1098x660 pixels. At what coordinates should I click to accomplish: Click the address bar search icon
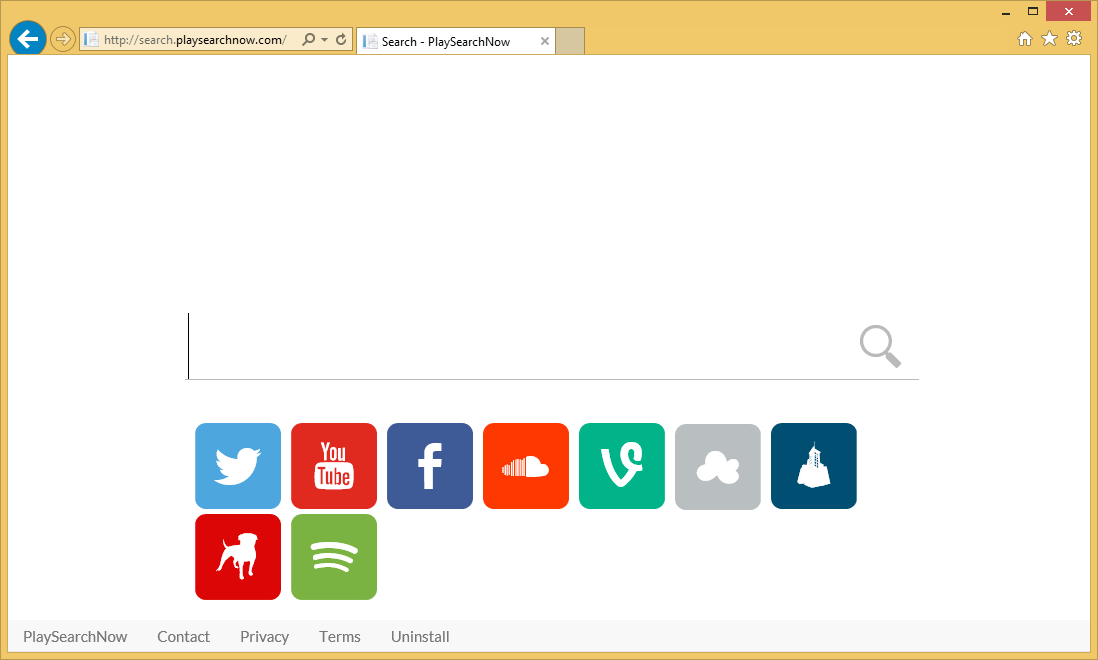click(308, 39)
